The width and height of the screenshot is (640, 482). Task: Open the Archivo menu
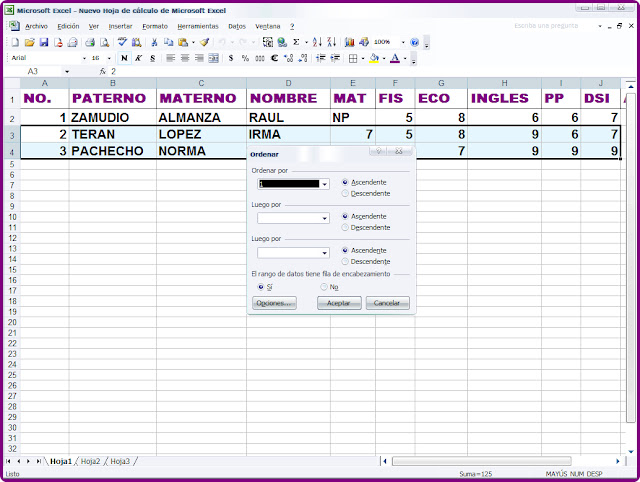[x=36, y=26]
